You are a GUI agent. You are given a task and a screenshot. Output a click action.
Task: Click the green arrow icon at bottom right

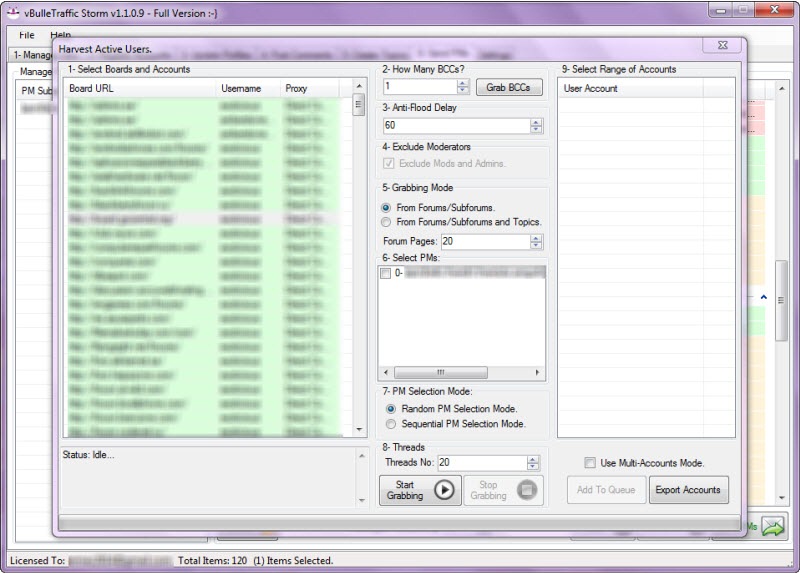(x=772, y=526)
